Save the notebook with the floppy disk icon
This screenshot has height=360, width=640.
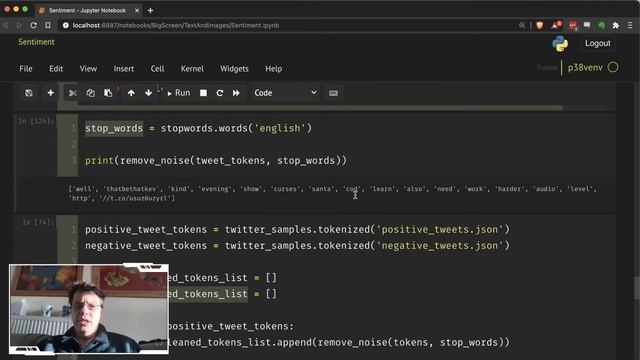(x=29, y=93)
